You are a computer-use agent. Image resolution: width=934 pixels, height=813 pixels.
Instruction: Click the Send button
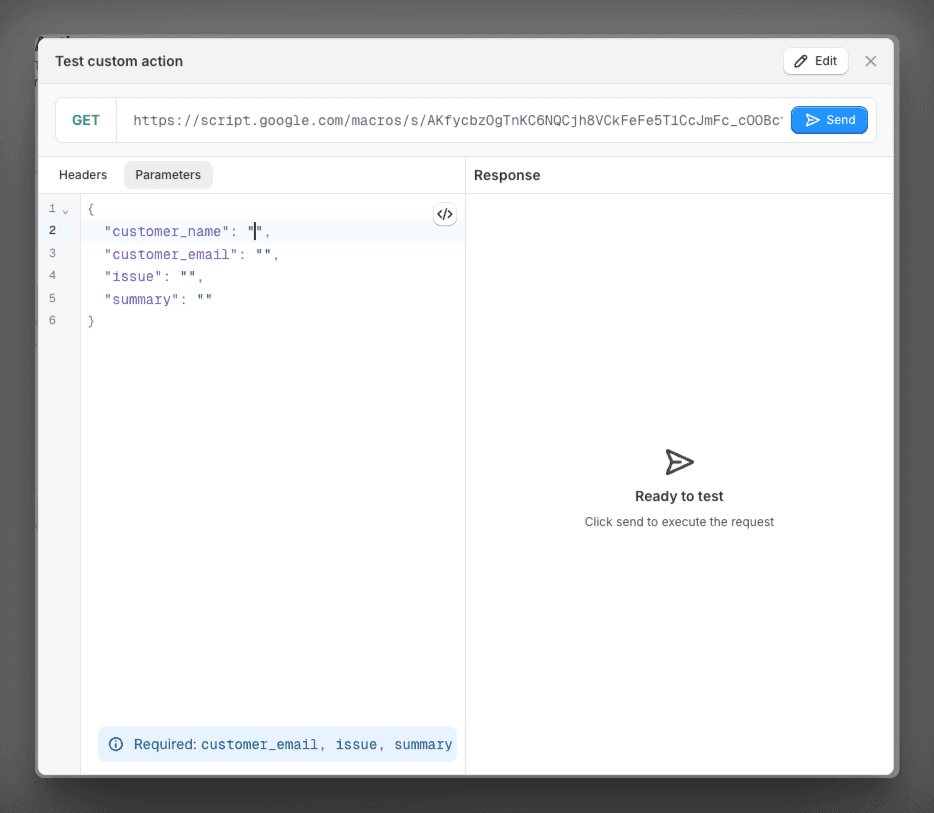click(x=829, y=120)
